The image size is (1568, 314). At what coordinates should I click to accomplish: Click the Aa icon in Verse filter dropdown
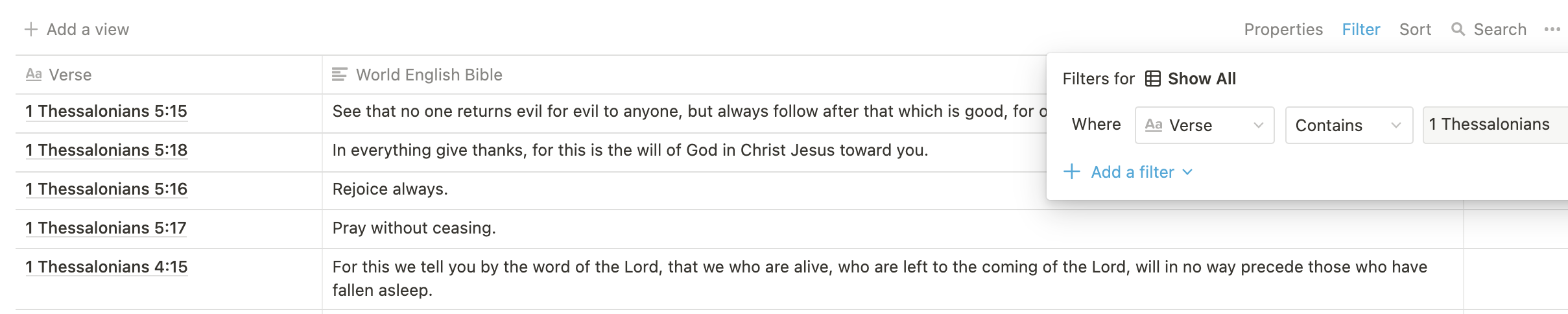[1154, 125]
